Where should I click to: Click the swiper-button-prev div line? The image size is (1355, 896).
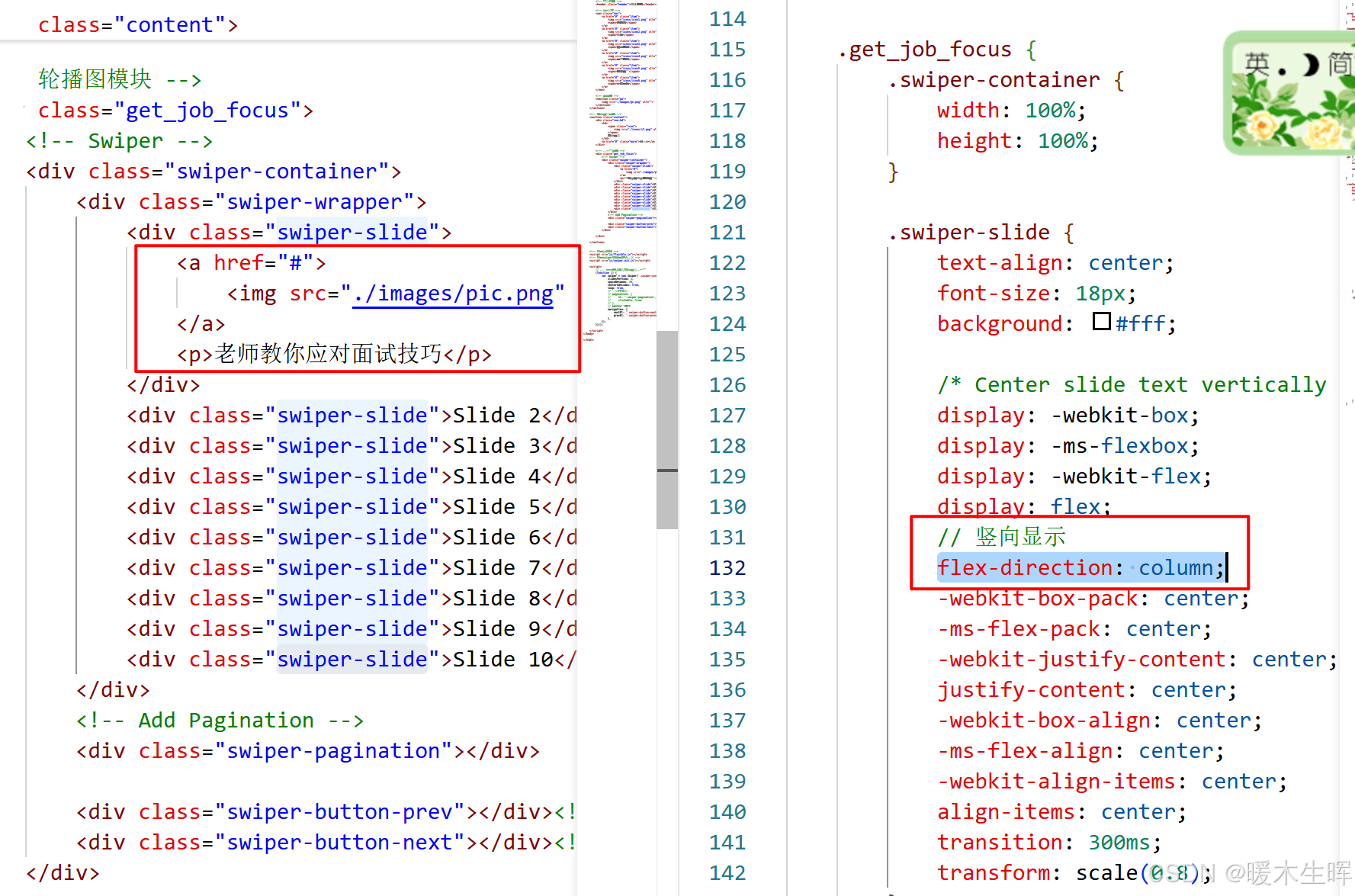pos(326,812)
